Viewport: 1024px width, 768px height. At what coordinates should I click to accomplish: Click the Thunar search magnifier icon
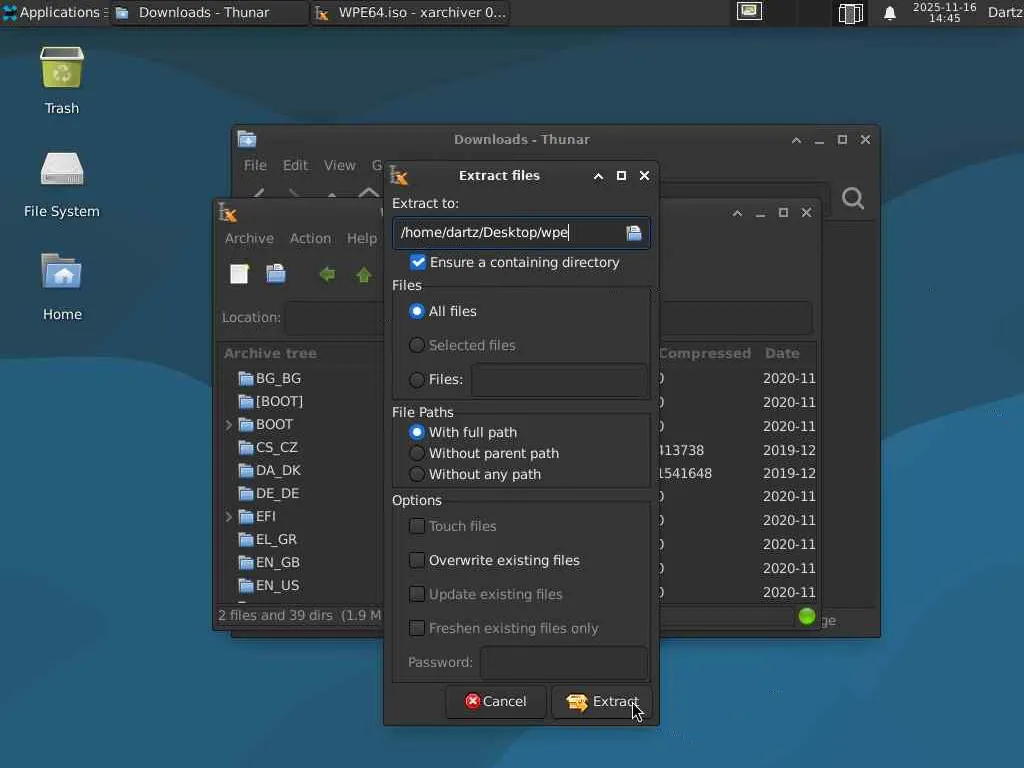(853, 198)
